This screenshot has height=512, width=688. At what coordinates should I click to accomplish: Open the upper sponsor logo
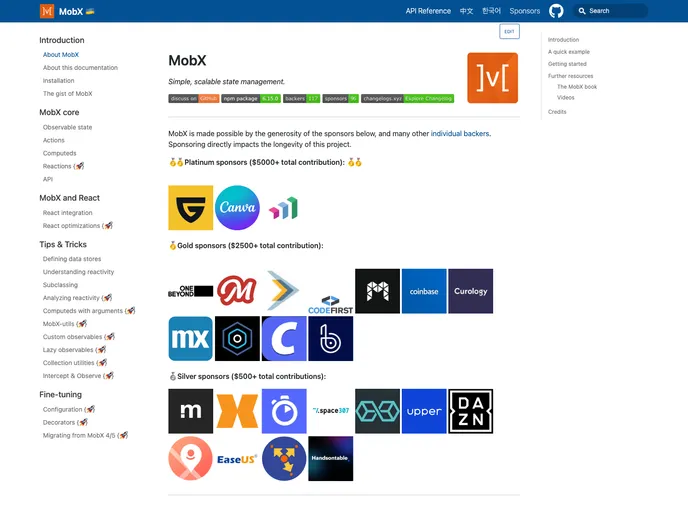pyautogui.click(x=424, y=411)
